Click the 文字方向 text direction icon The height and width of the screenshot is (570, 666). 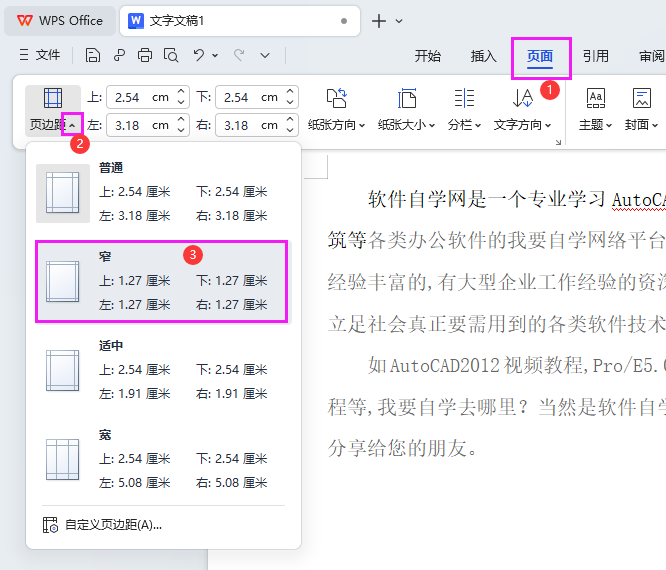tap(522, 98)
